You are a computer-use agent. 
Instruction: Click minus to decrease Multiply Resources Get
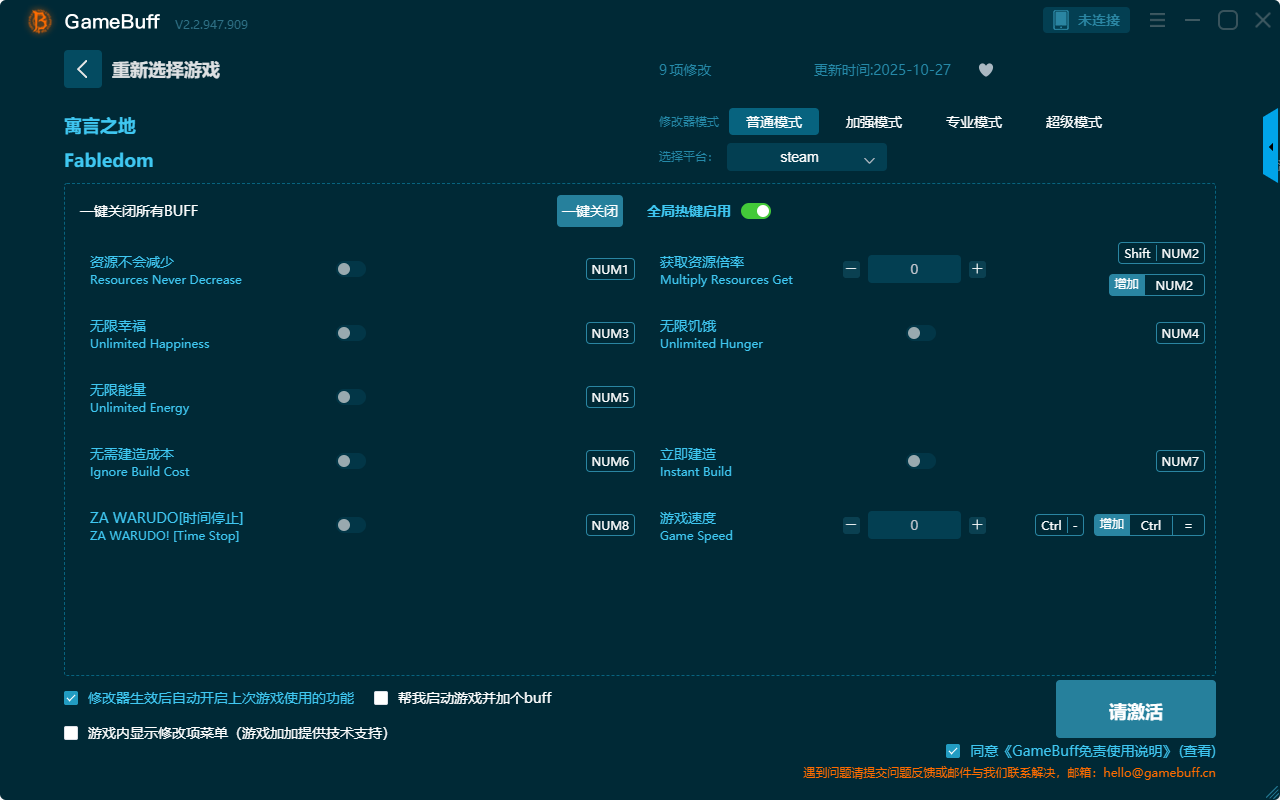(x=851, y=269)
